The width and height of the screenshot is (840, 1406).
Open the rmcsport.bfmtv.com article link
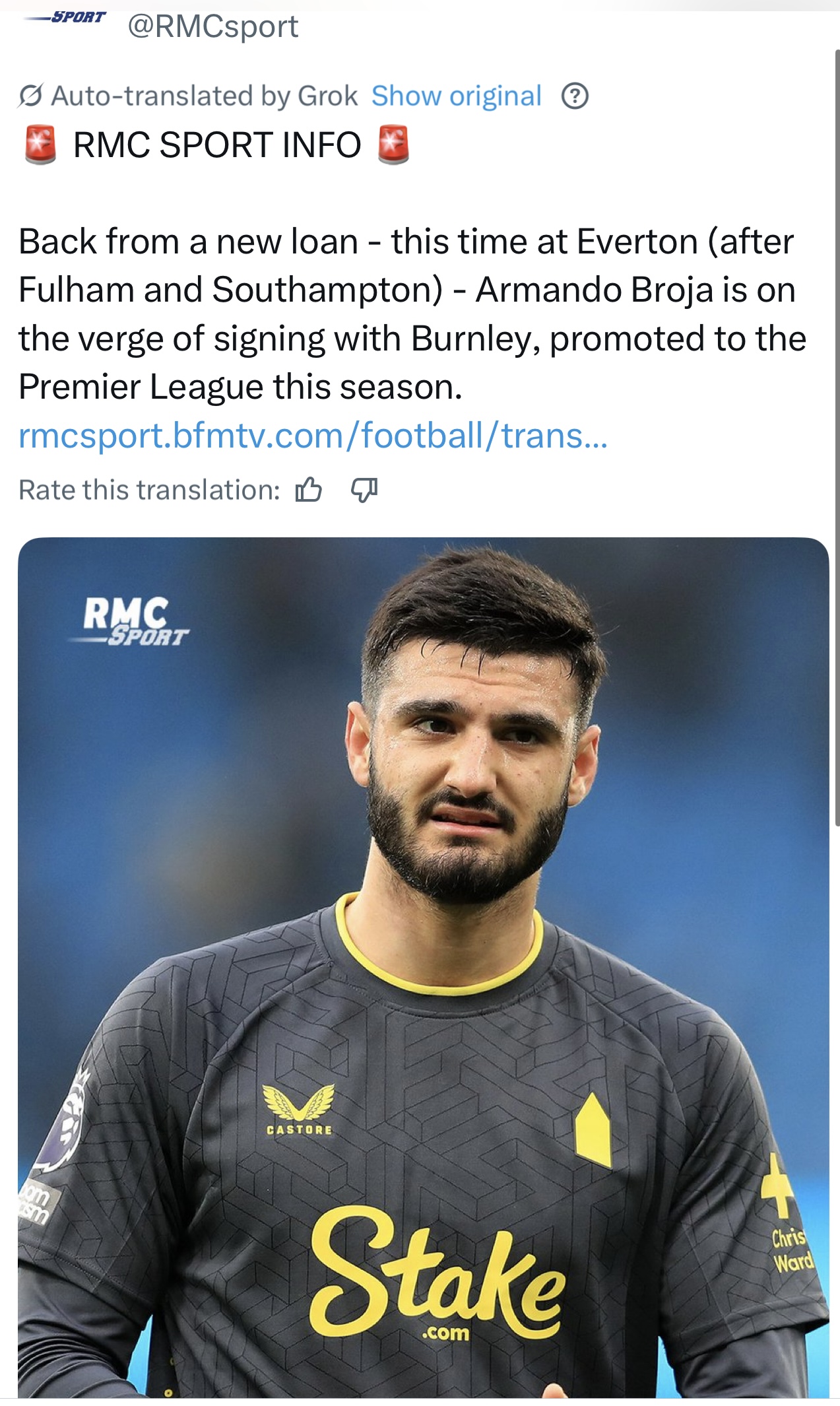pos(313,436)
